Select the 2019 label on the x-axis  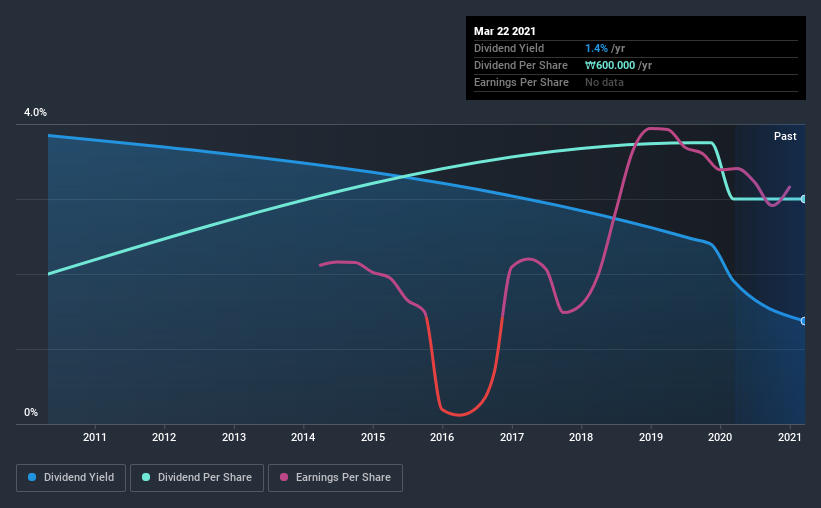tap(651, 437)
